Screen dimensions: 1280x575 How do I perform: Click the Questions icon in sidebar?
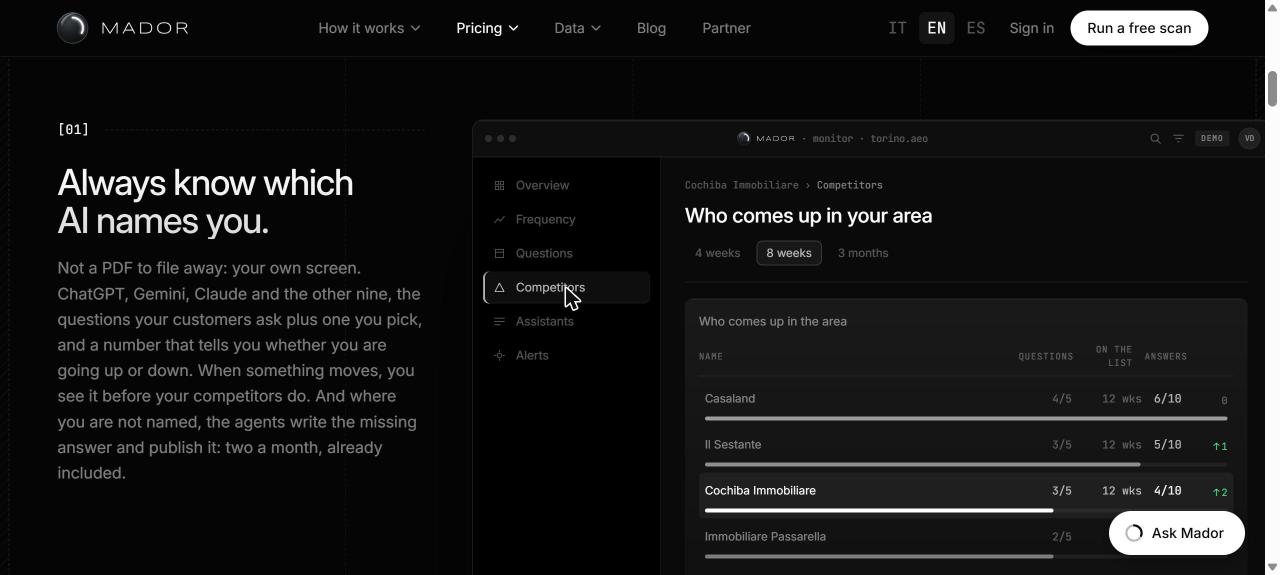[x=499, y=253]
